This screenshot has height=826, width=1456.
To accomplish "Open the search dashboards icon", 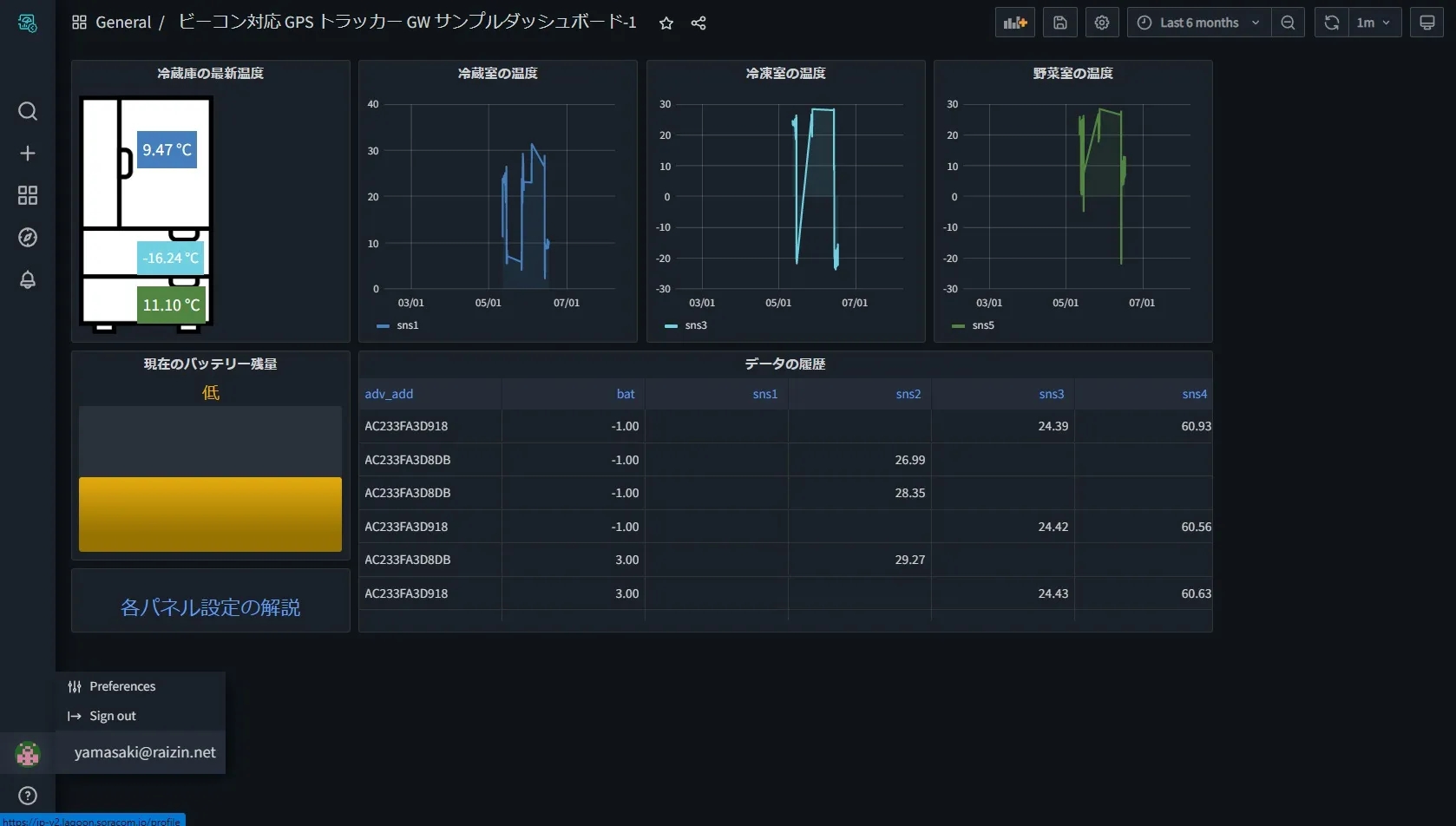I will pos(28,111).
